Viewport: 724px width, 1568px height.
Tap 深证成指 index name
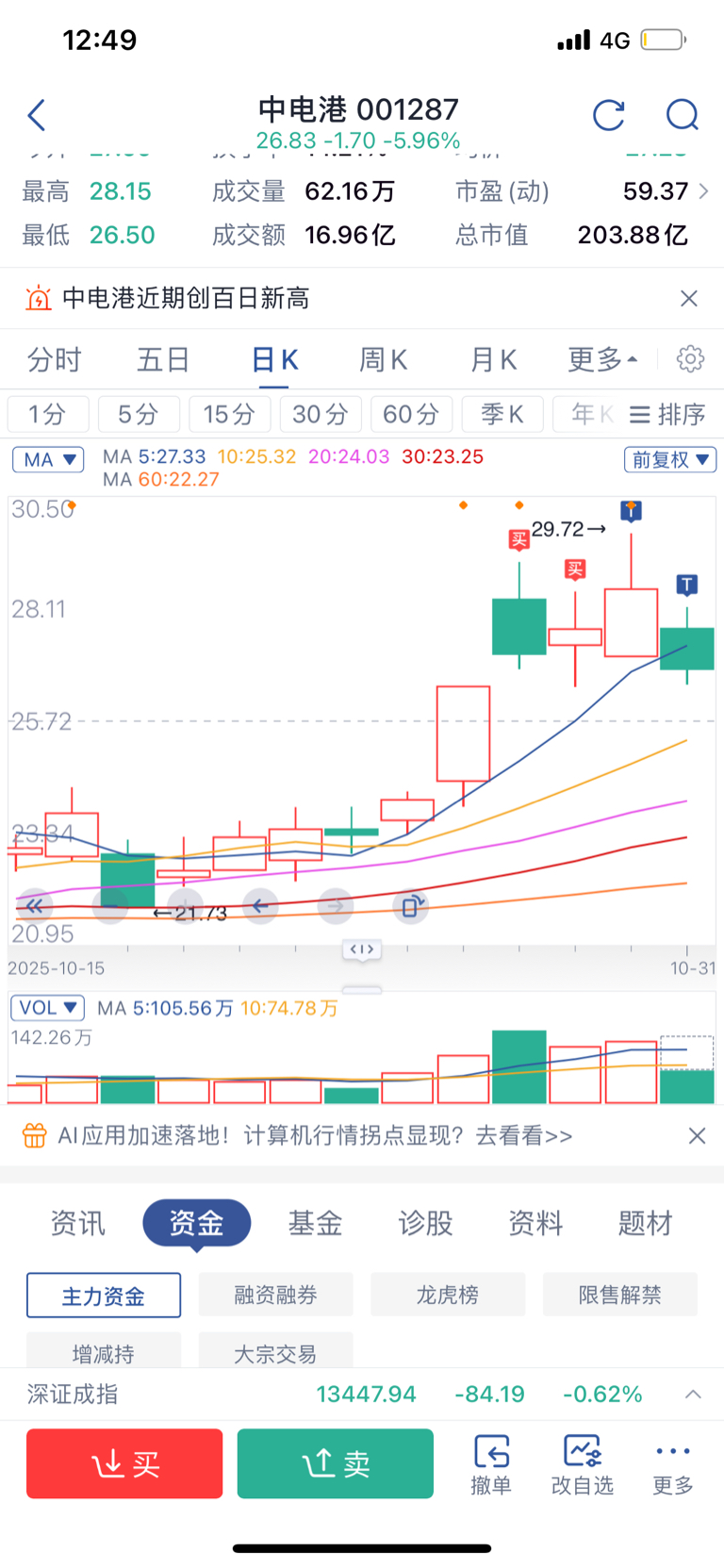73,1394
